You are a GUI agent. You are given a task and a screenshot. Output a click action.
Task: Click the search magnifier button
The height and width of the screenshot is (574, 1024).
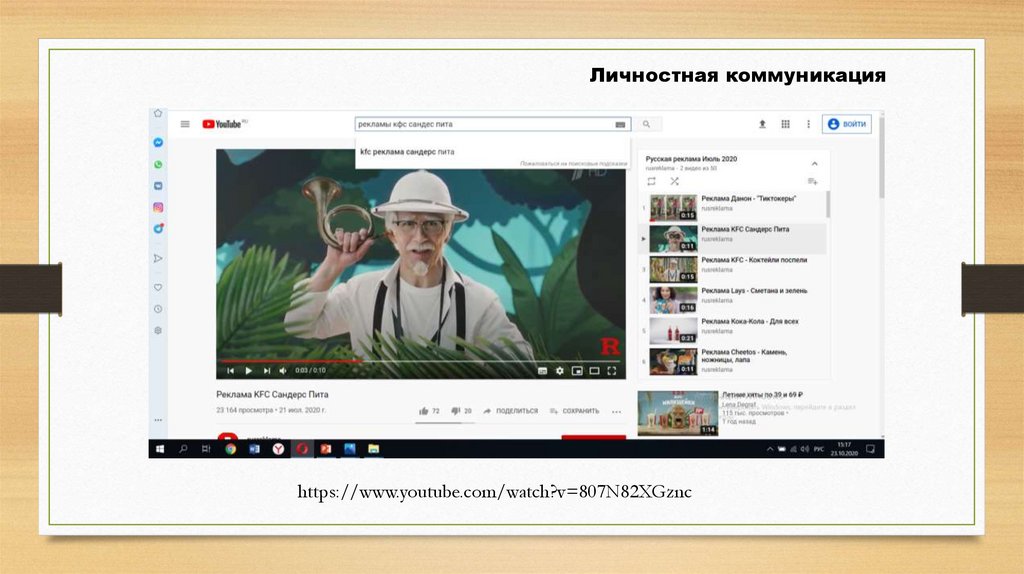(647, 124)
